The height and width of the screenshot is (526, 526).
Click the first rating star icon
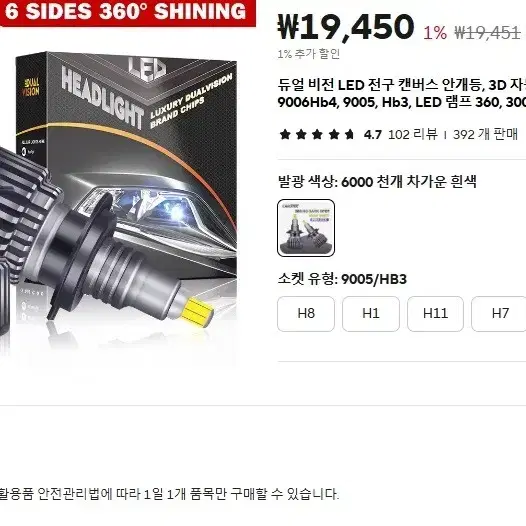[285, 135]
